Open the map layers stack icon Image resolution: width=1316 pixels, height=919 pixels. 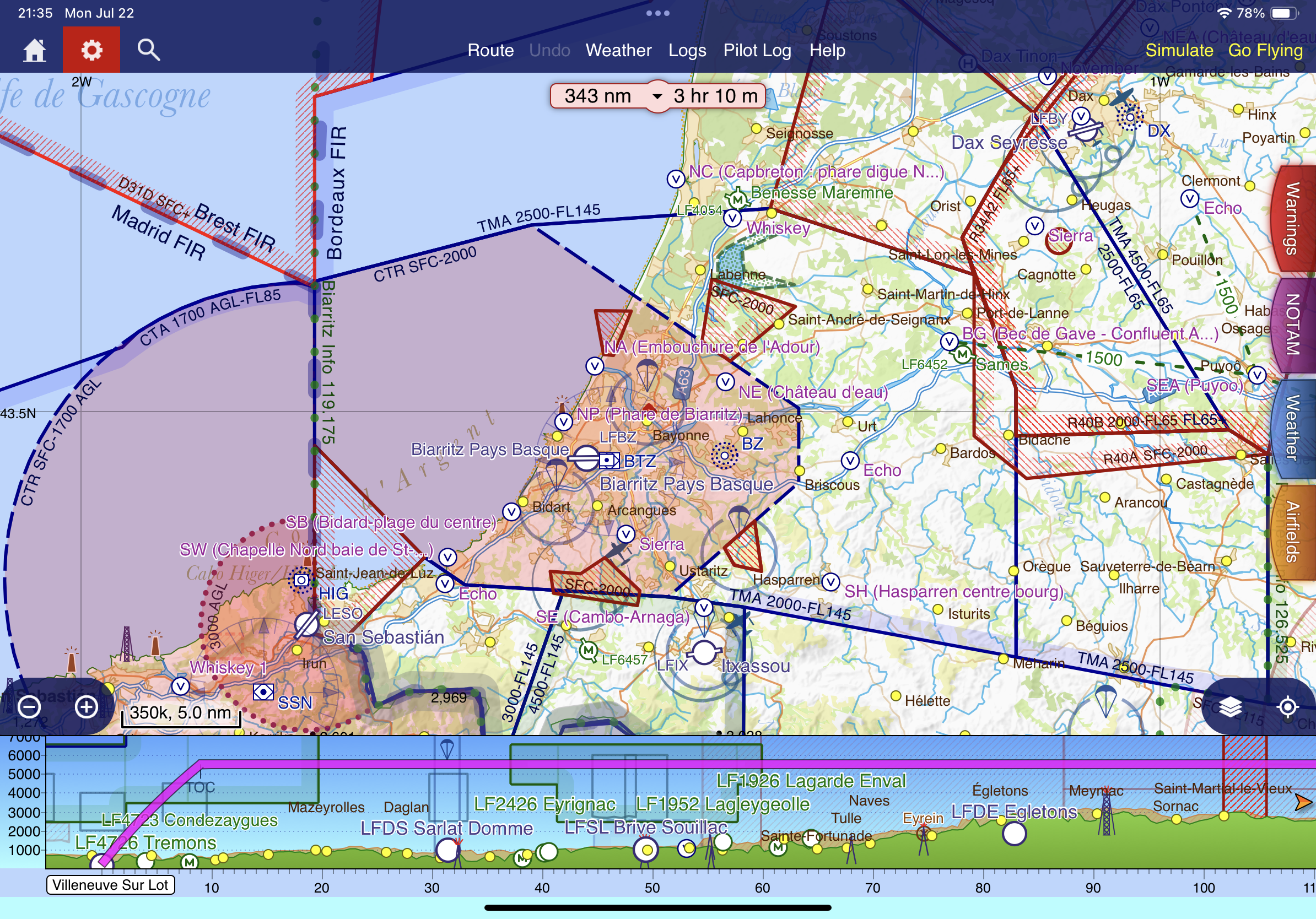coord(1231,707)
